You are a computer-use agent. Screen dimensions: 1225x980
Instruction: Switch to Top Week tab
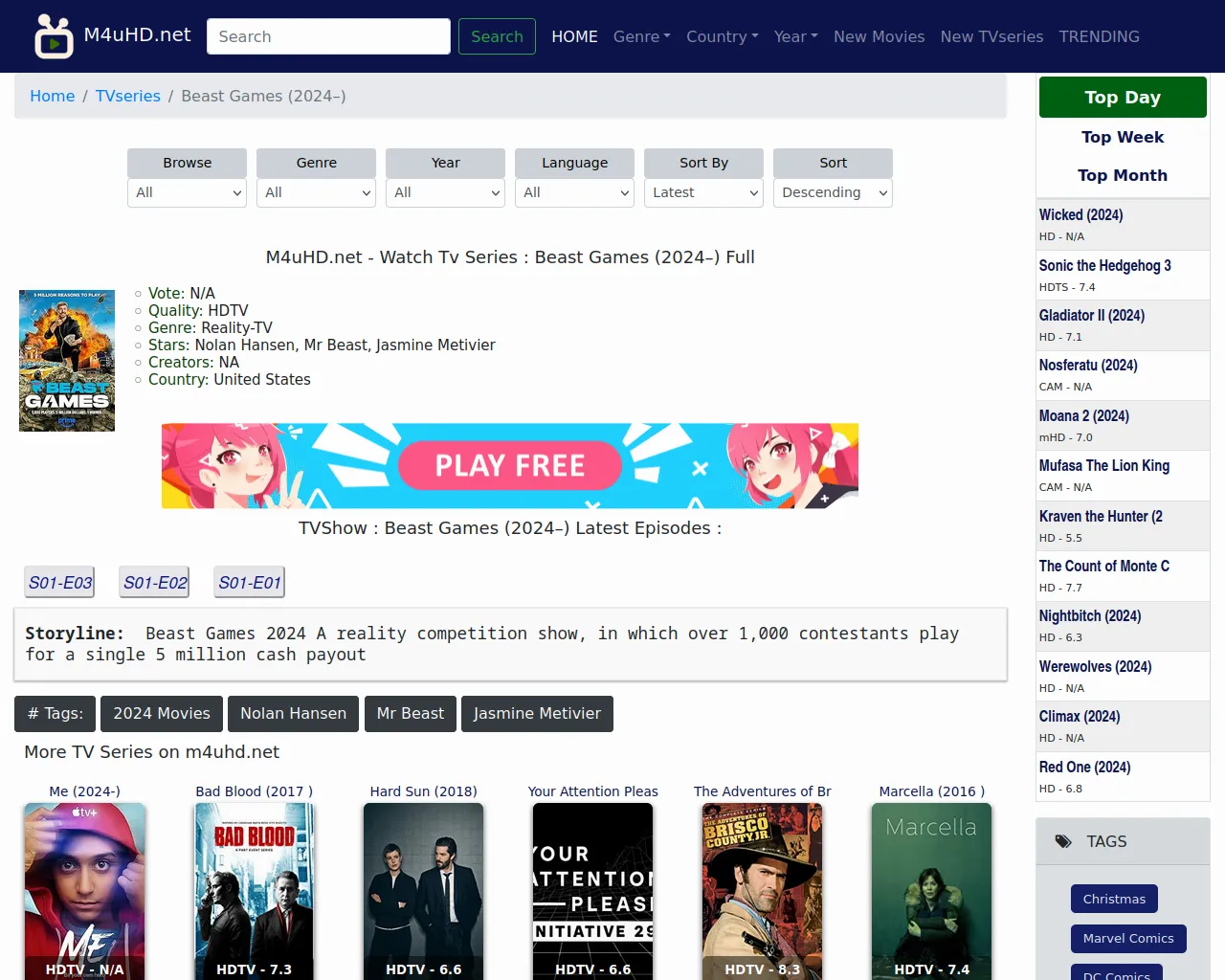(1123, 137)
